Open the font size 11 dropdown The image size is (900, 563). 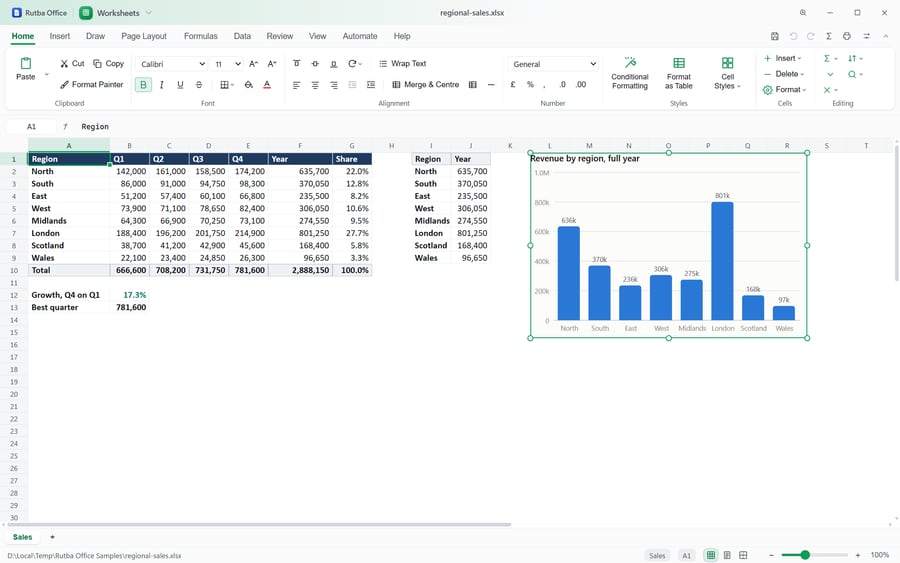pos(227,64)
